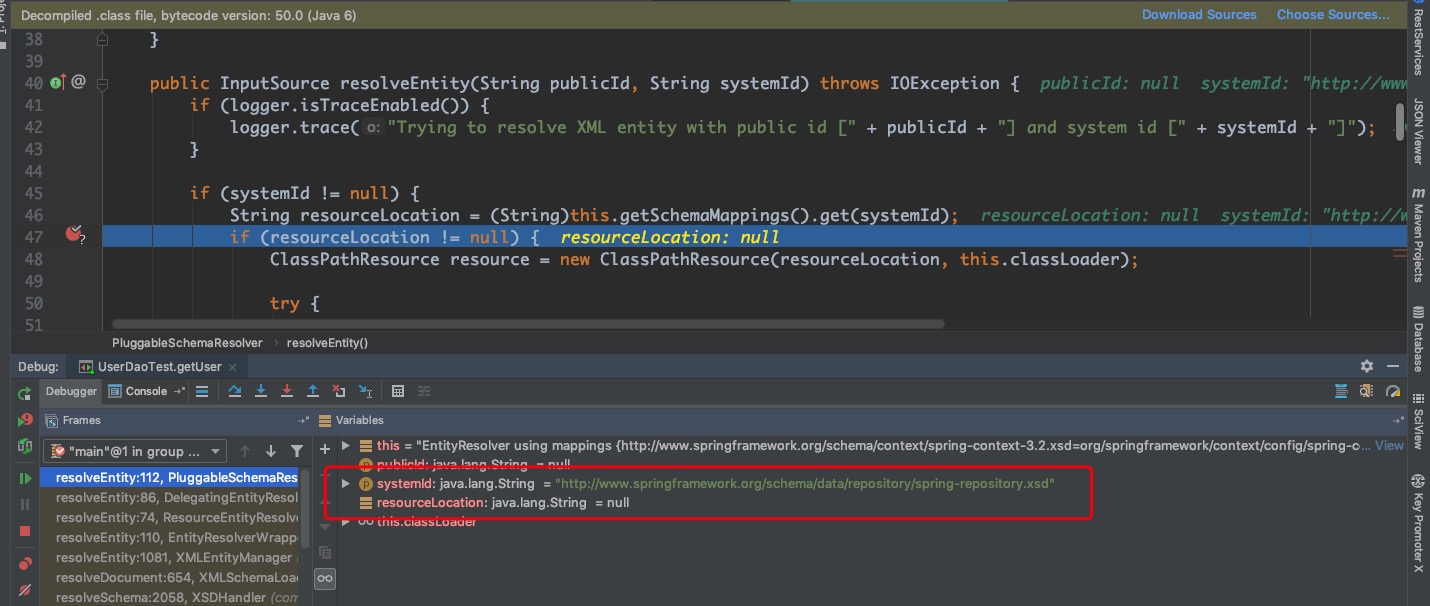
Task: Open the RestServices side tool window
Action: click(1418, 39)
